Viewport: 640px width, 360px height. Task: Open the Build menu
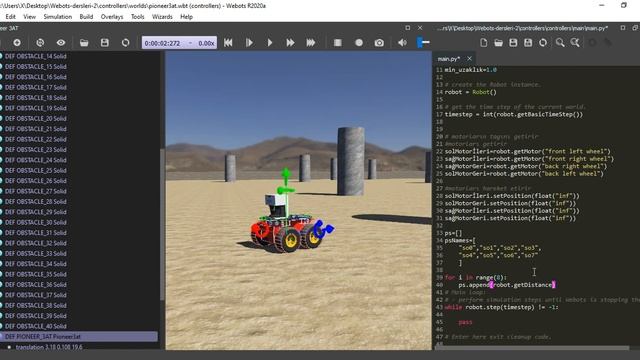[86, 17]
